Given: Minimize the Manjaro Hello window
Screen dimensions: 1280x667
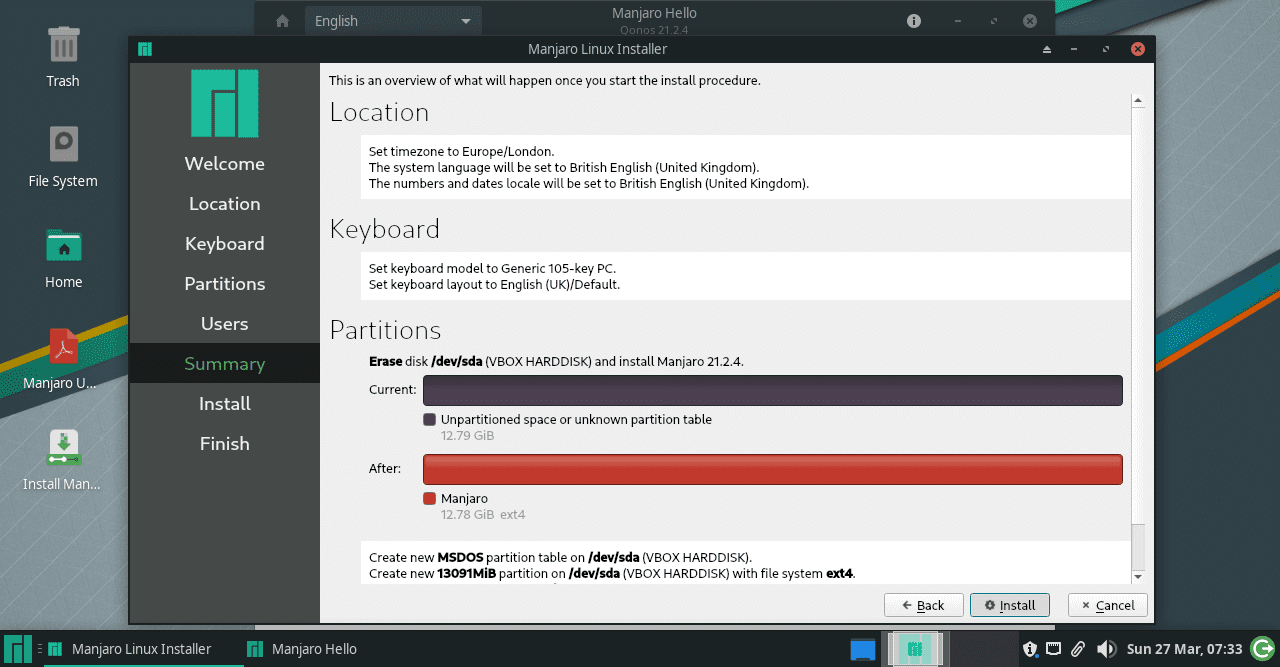Looking at the screenshot, I should (x=958, y=21).
